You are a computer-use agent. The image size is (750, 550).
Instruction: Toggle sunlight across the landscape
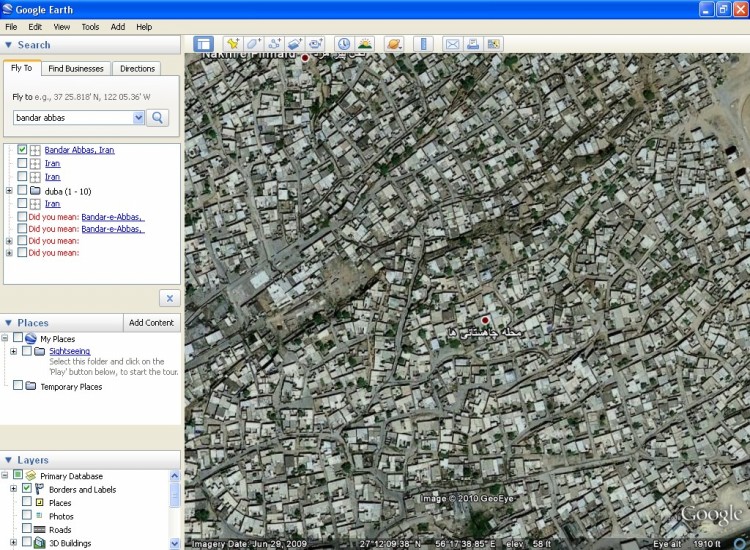pos(364,44)
